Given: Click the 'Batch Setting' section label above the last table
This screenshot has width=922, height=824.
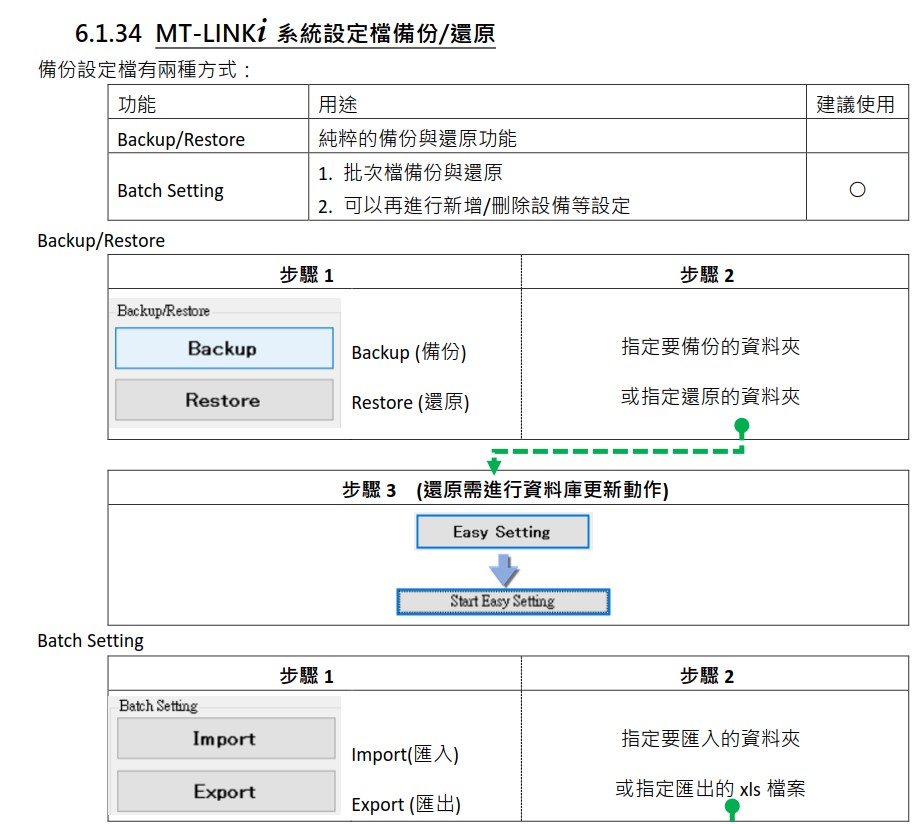Looking at the screenshot, I should coord(91,640).
